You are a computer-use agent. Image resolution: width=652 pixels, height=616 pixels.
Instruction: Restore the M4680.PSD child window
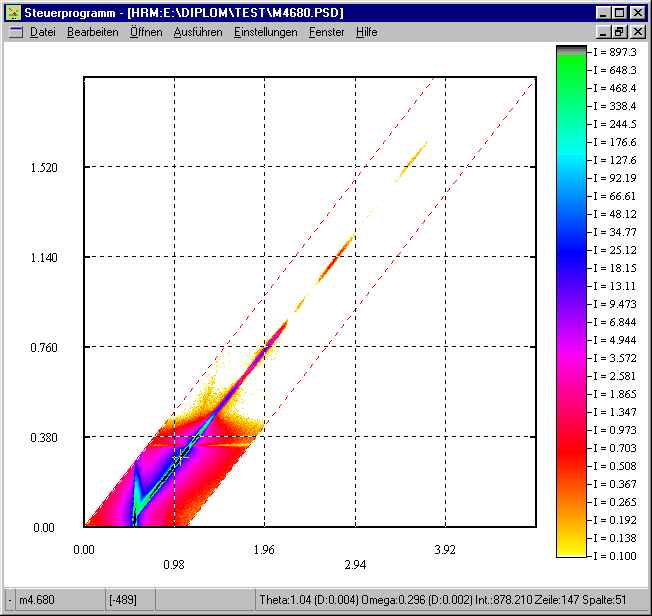(x=620, y=32)
